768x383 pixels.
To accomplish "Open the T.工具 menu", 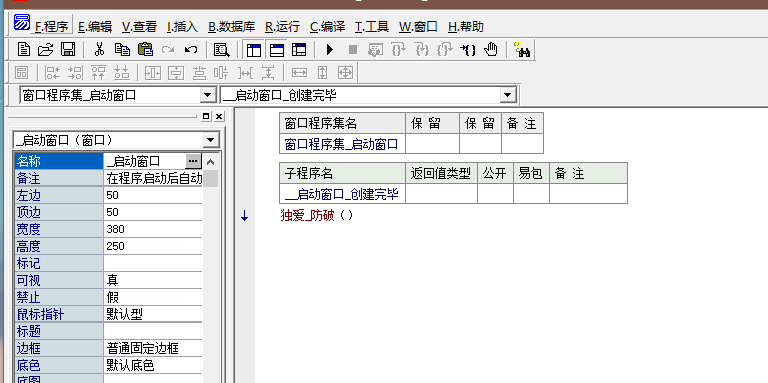I will point(372,26).
